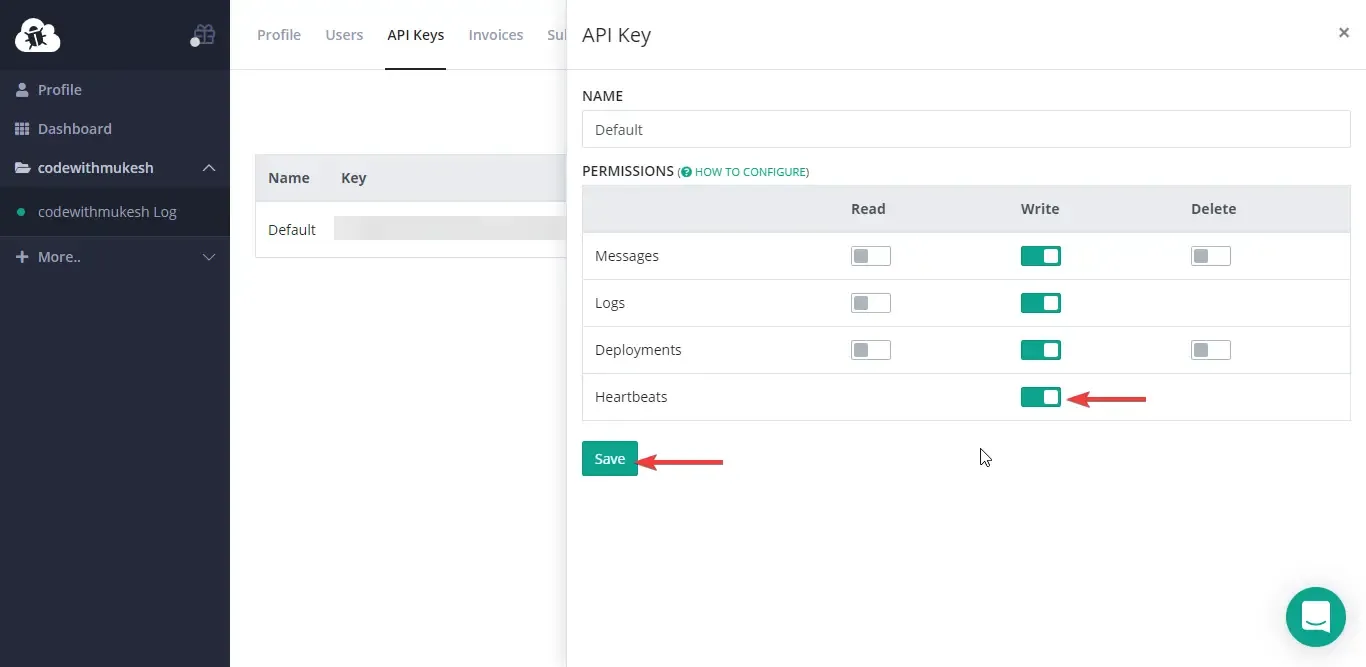Screen dimensions: 1366x667
Task: Click the codewithmukesh folder icon
Action: pyautogui.click(x=22, y=167)
